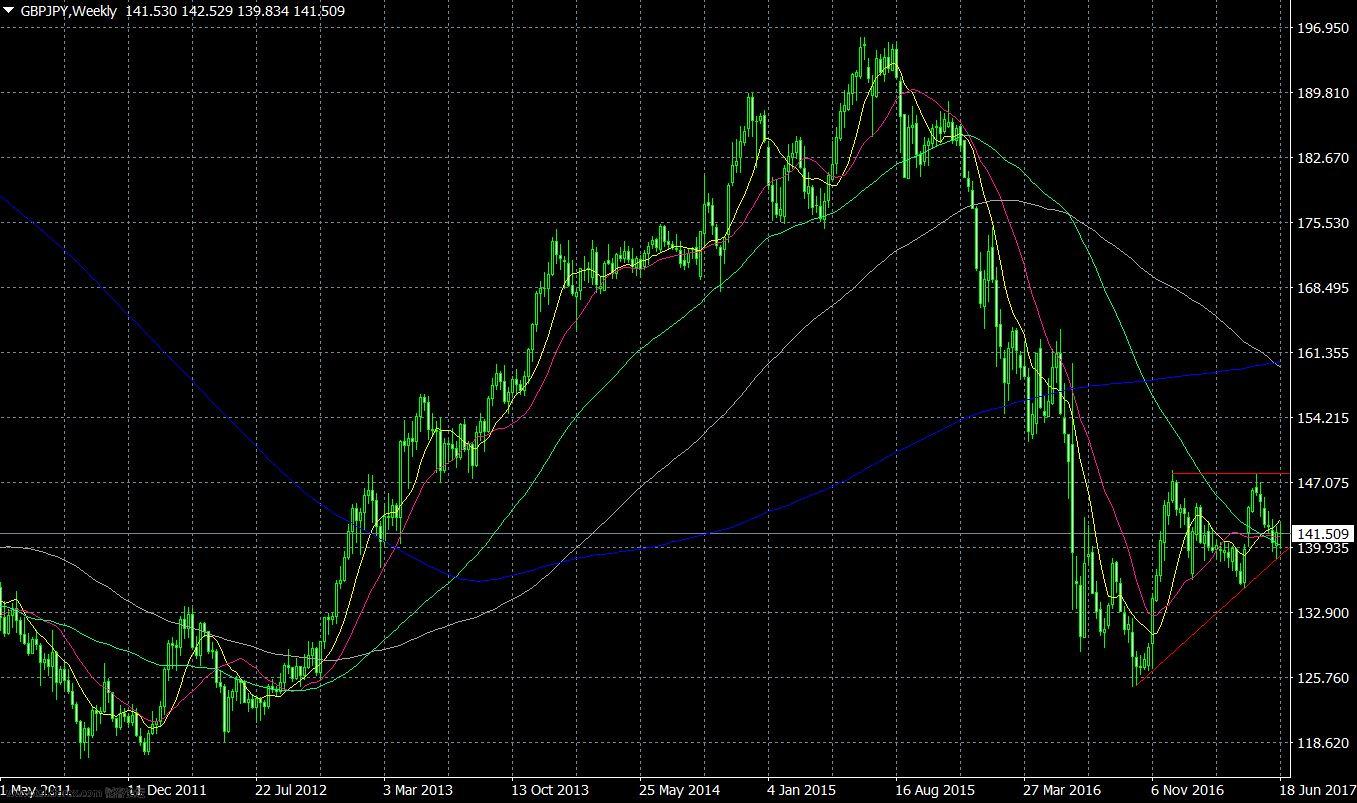
Task: Click the 22 Jul 2012 date label
Action: pos(291,790)
